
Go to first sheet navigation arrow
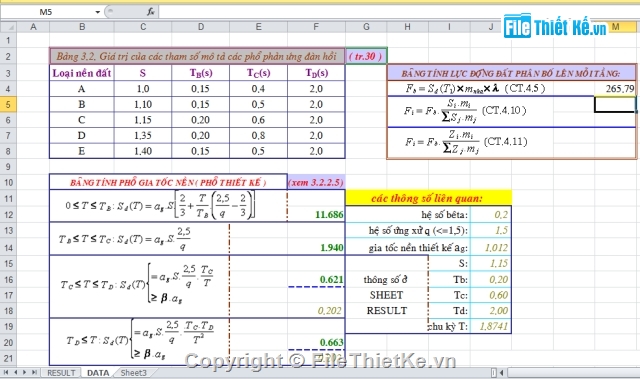click(6, 372)
